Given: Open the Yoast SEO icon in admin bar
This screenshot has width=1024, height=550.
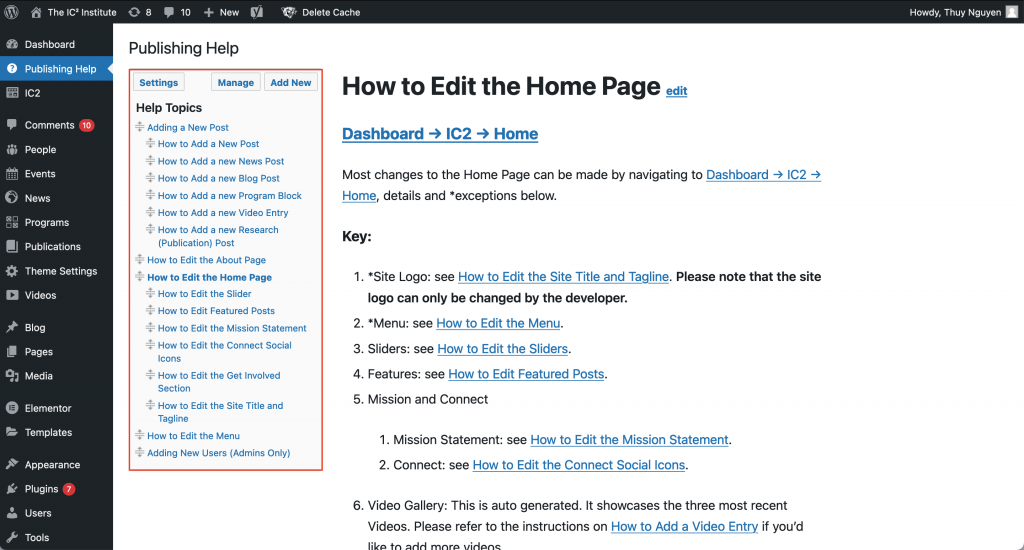Looking at the screenshot, I should (x=257, y=12).
